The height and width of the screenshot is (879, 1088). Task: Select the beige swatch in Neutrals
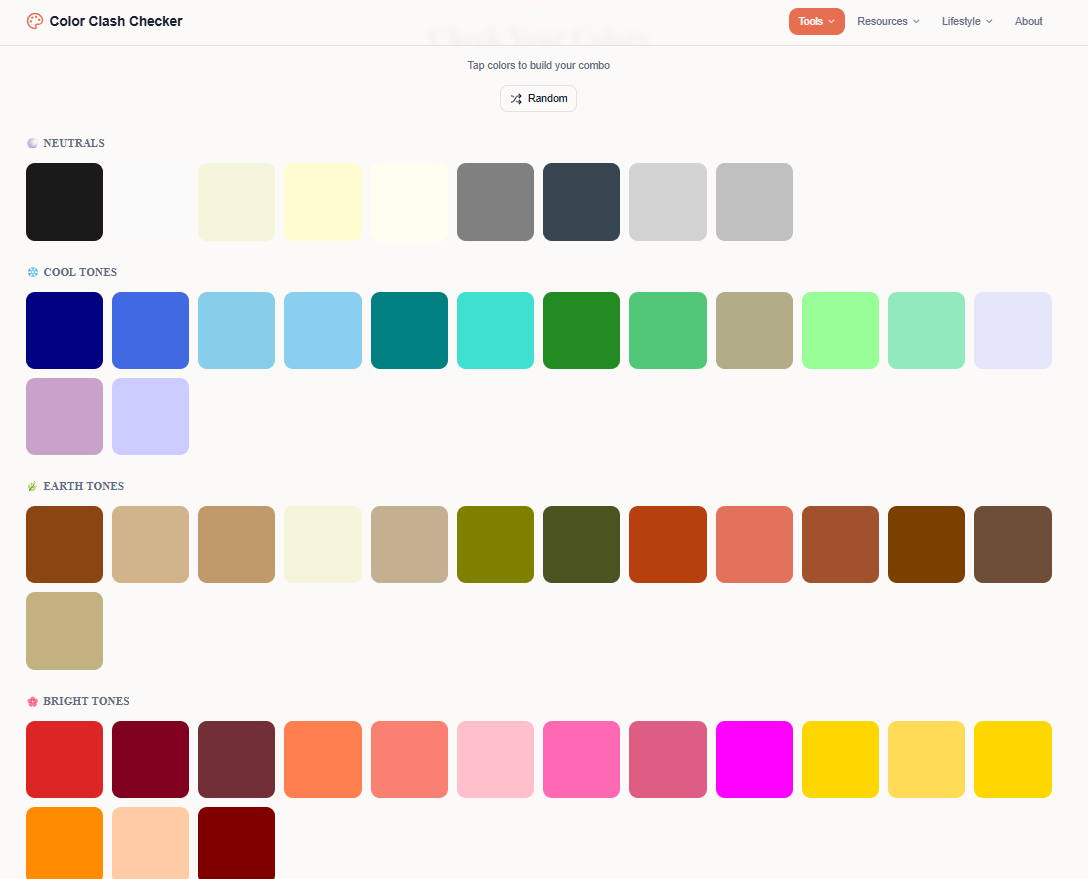point(237,202)
